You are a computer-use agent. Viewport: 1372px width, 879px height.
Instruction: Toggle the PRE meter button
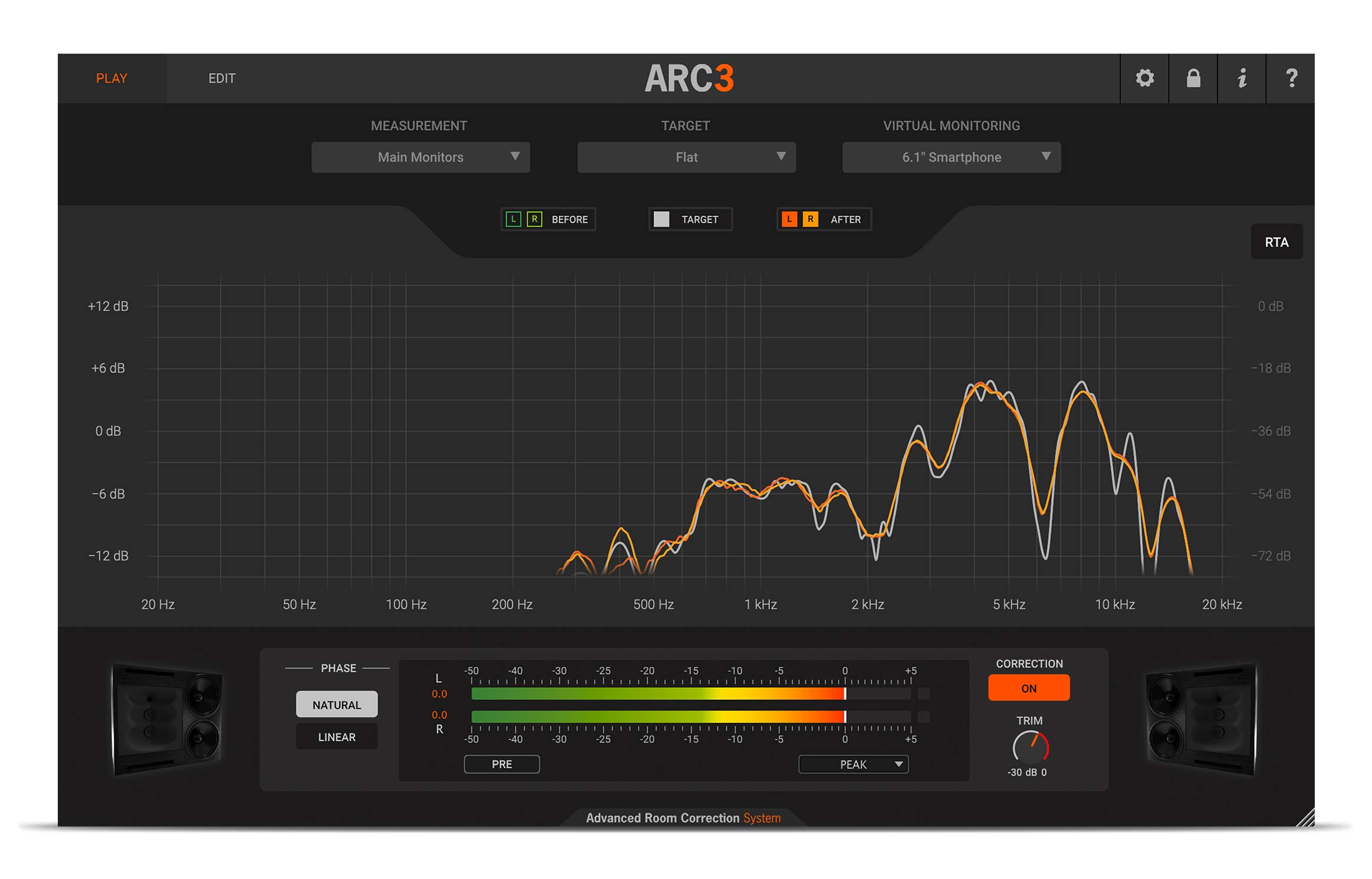502,764
